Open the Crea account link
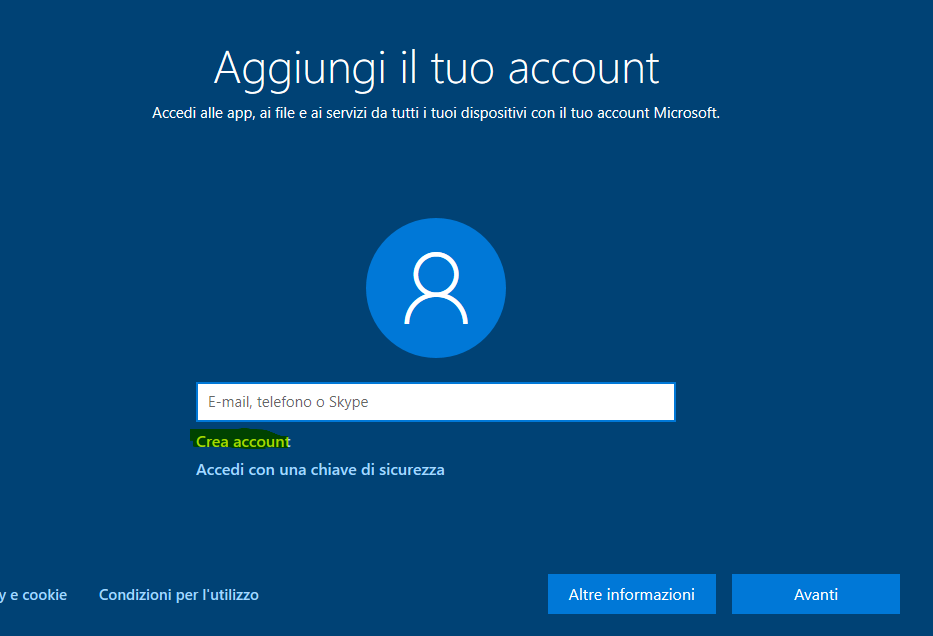The width and height of the screenshot is (933, 636). tap(243, 441)
